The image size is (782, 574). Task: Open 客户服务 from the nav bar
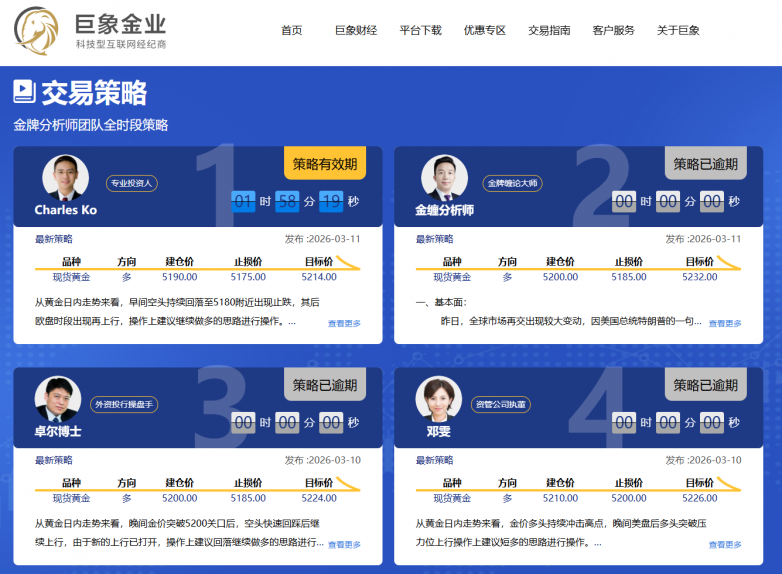coord(613,30)
